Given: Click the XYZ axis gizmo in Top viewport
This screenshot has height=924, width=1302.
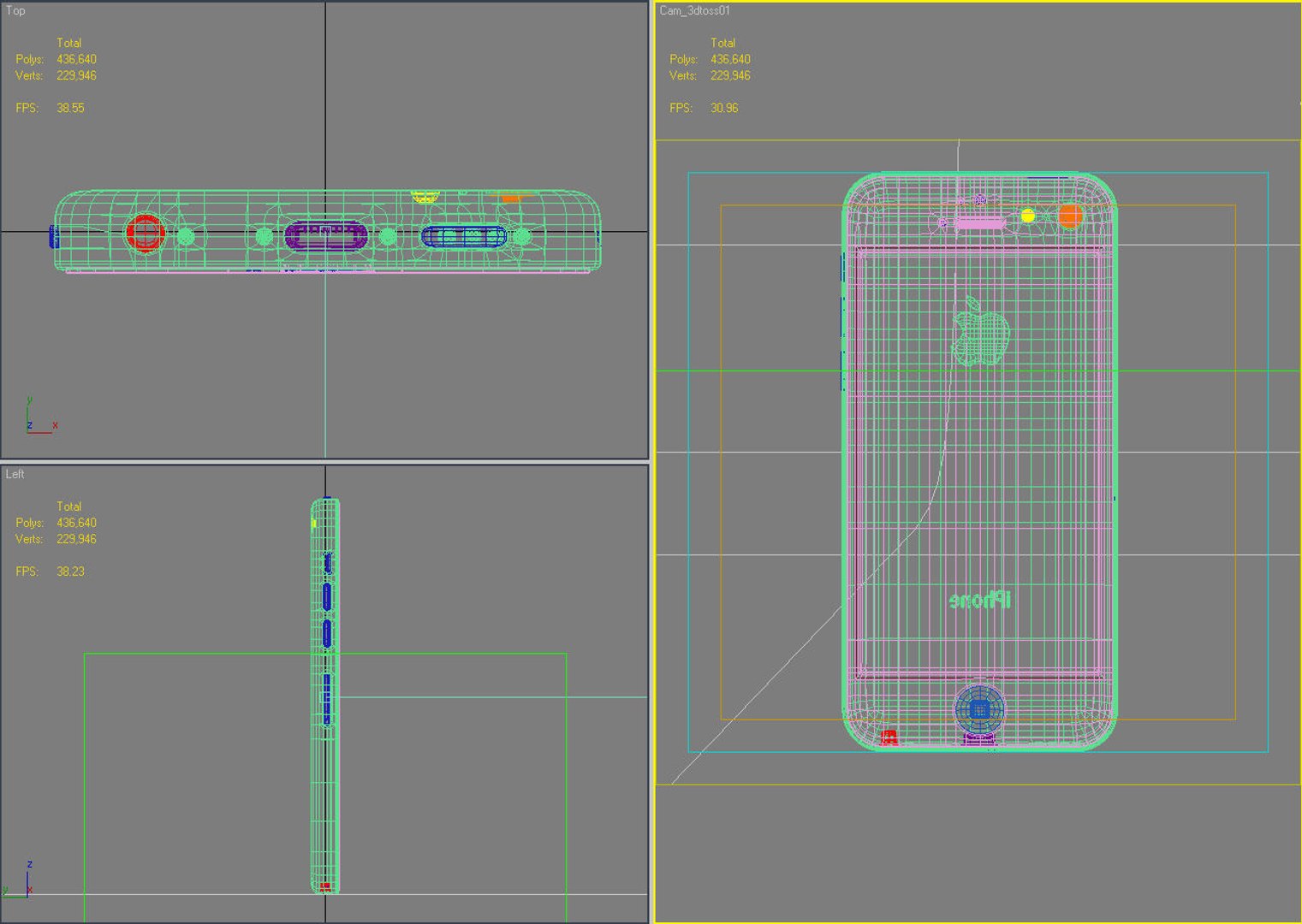Looking at the screenshot, I should [x=40, y=415].
